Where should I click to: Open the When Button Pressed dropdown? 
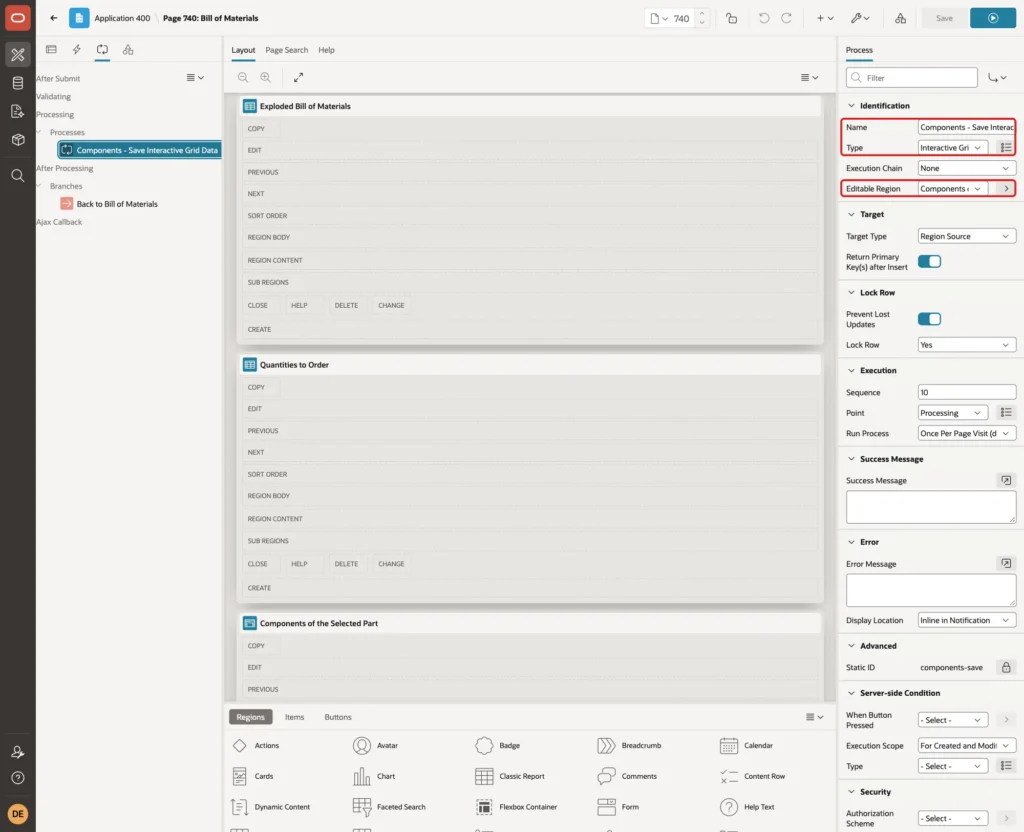pos(953,720)
